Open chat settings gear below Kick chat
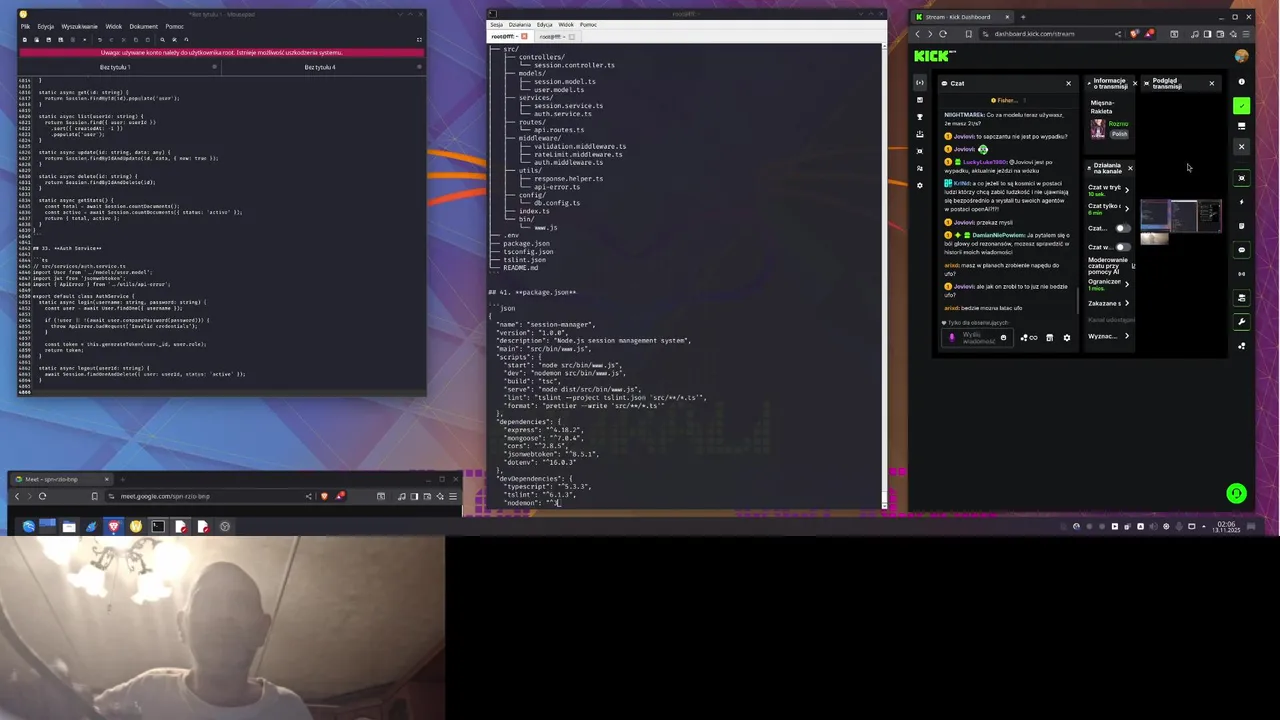 point(1067,338)
